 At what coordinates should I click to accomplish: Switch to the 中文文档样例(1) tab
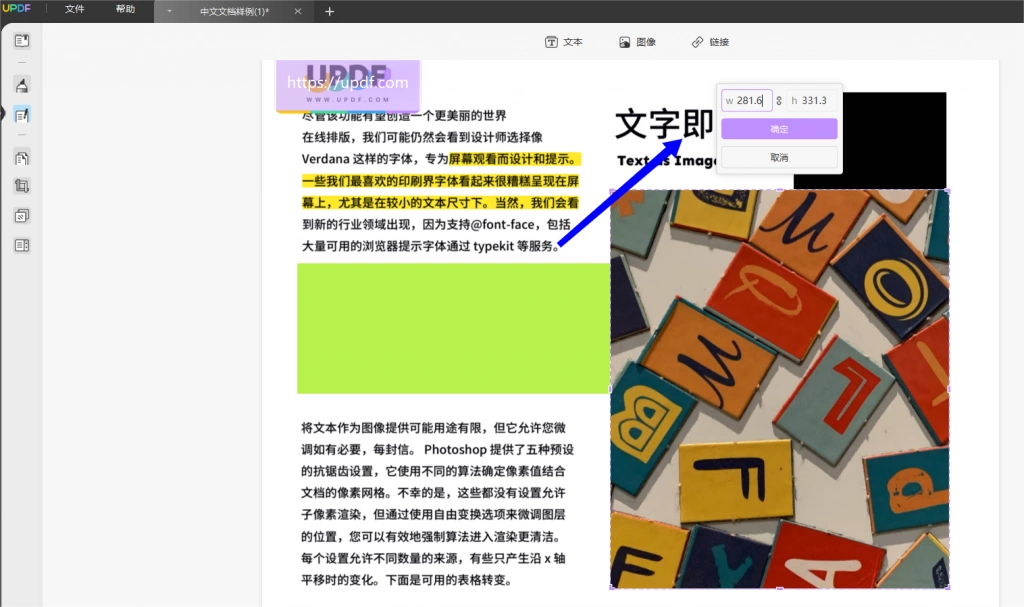click(x=234, y=12)
